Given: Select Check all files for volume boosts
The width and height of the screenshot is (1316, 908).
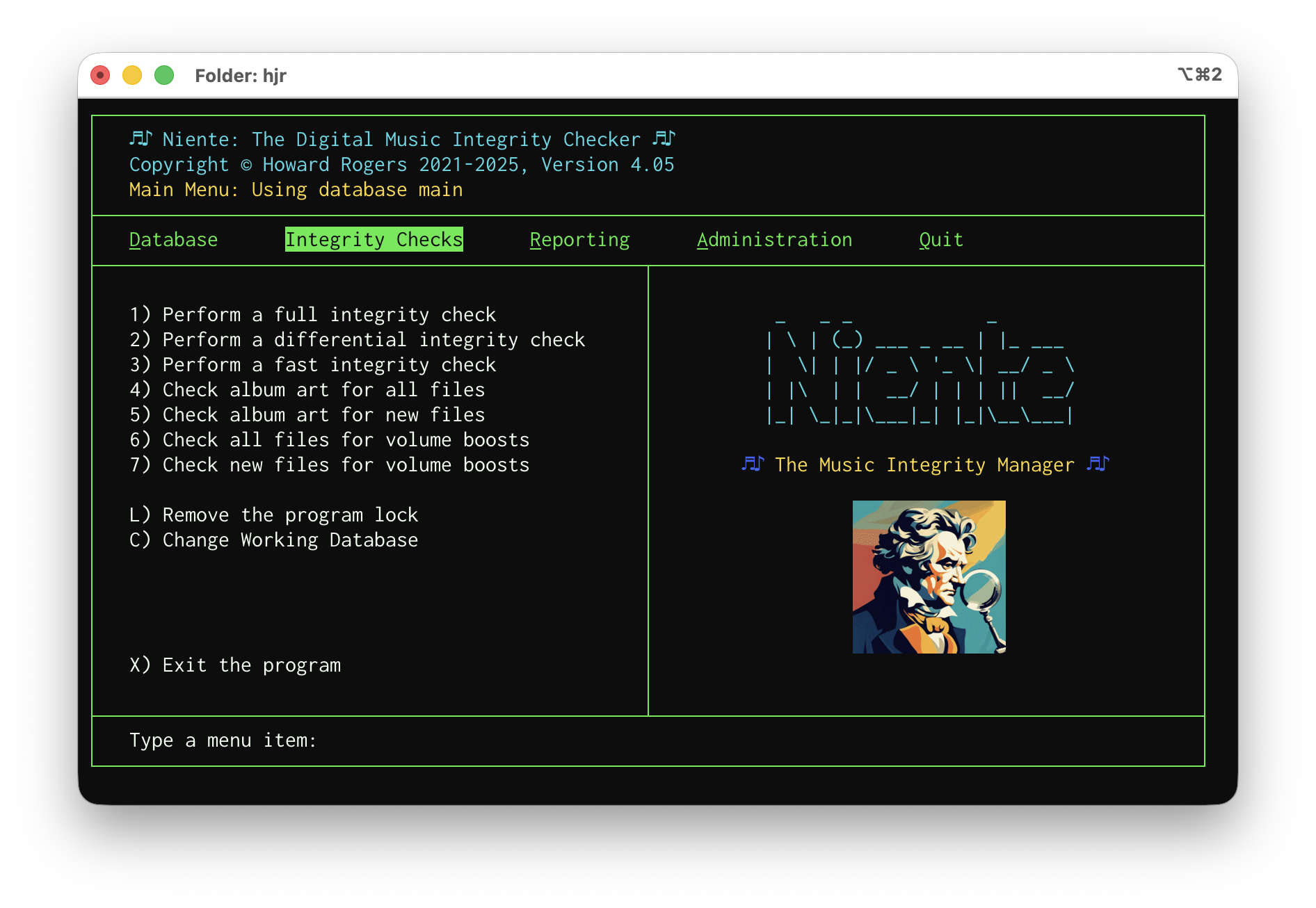Looking at the screenshot, I should 329,440.
